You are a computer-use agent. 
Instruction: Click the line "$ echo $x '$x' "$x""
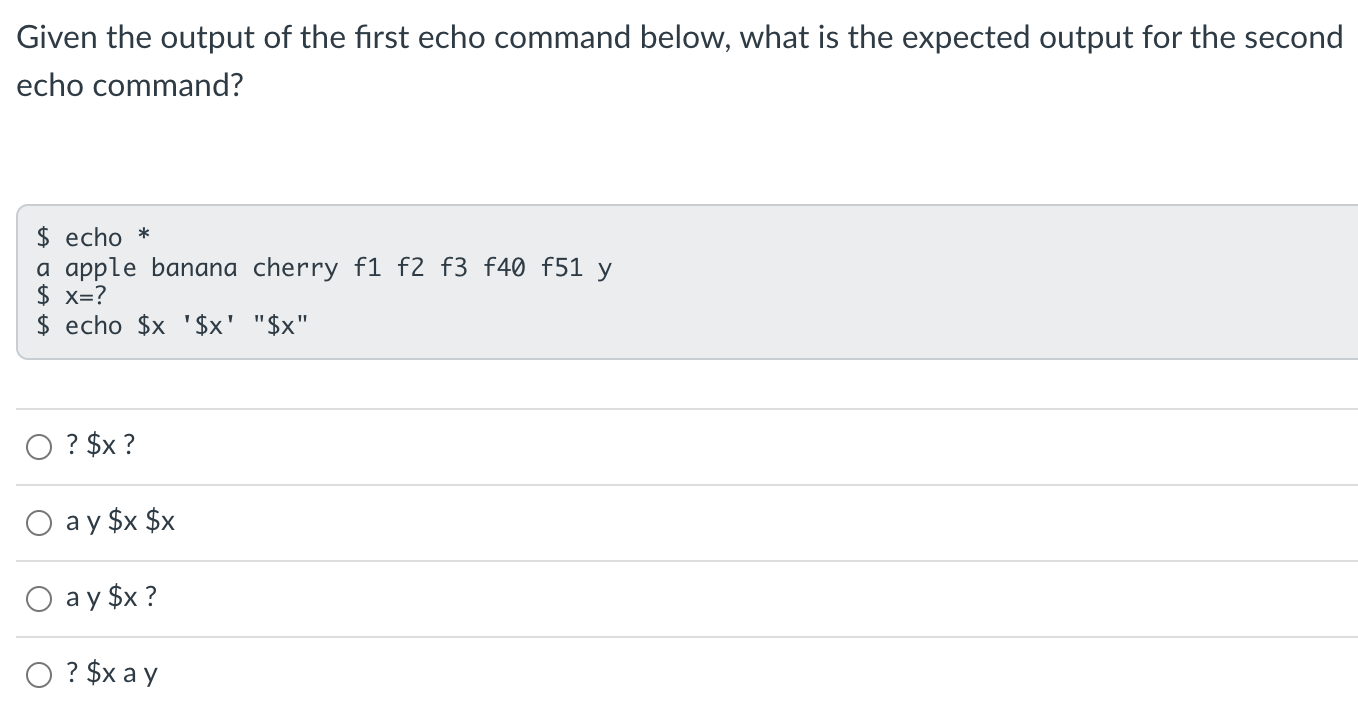170,325
